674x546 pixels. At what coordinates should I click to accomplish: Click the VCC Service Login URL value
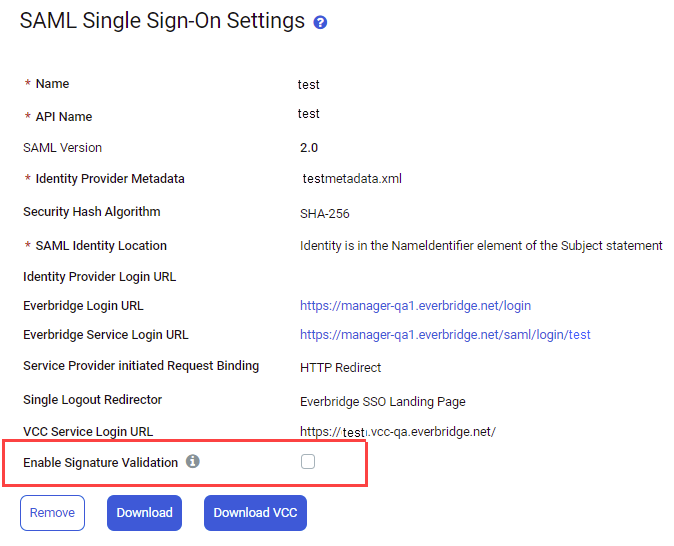tap(398, 432)
